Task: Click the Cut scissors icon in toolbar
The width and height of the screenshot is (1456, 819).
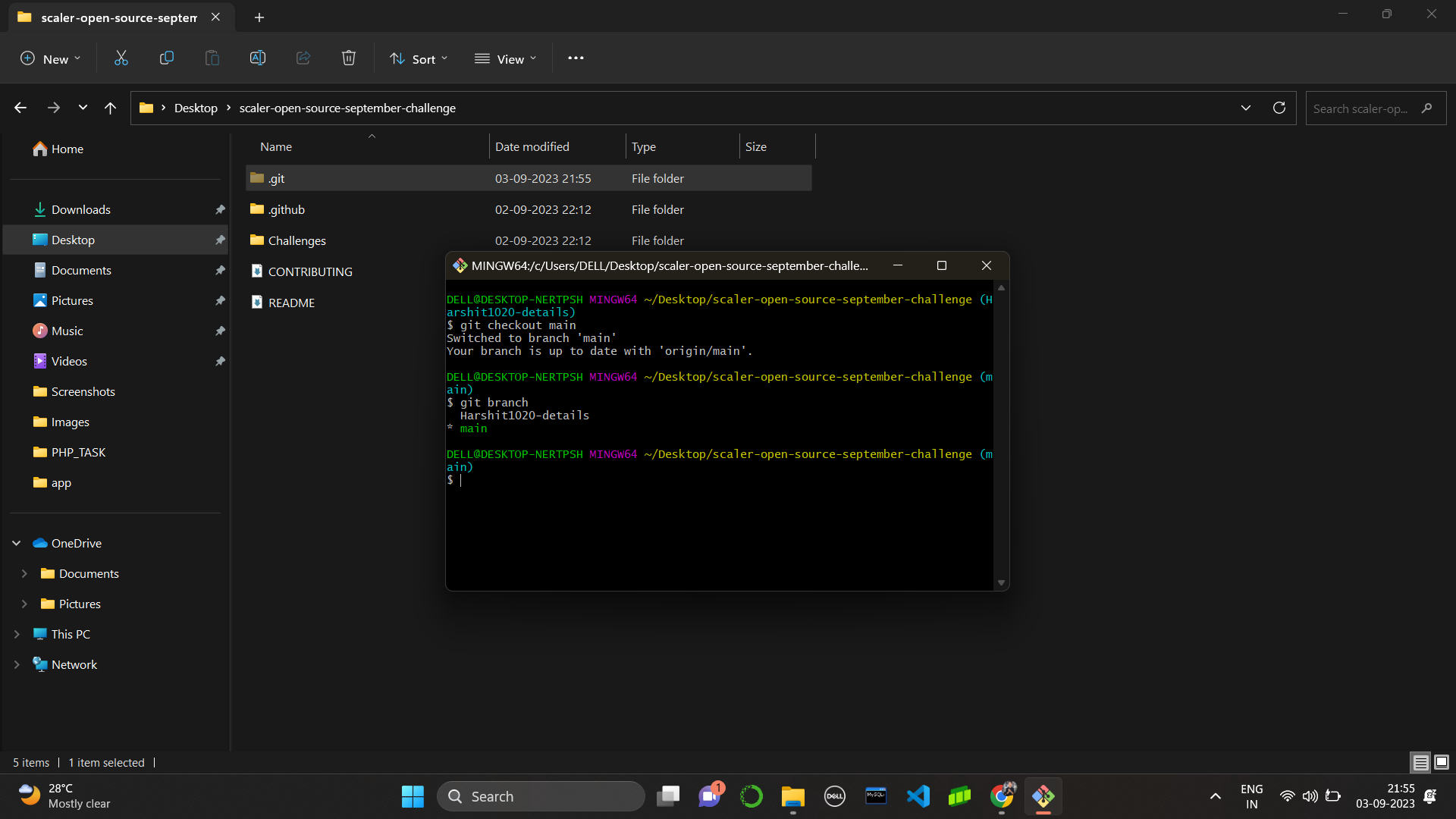Action: (121, 58)
